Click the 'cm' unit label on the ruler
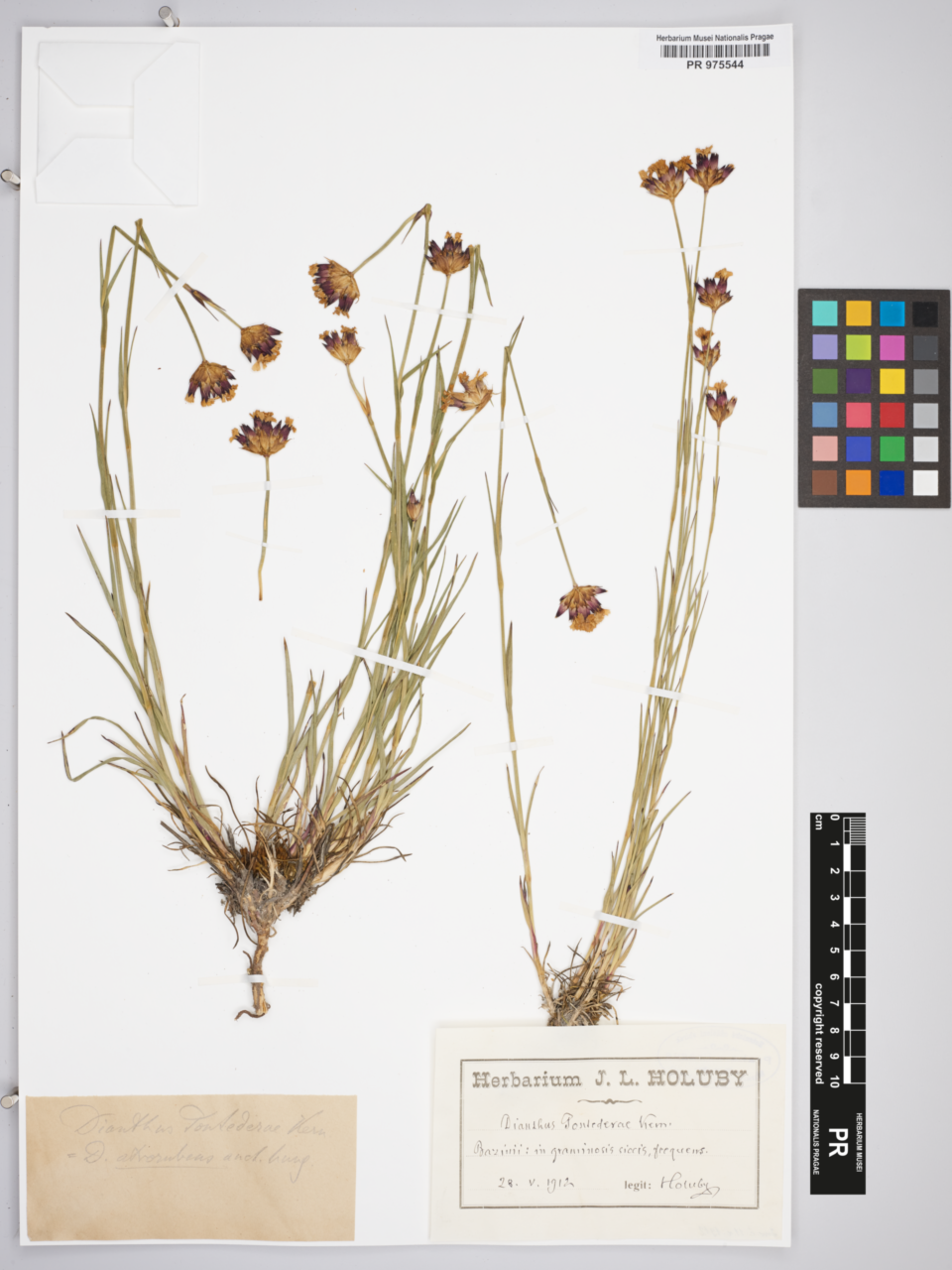The width and height of the screenshot is (952, 1270). pos(819,821)
